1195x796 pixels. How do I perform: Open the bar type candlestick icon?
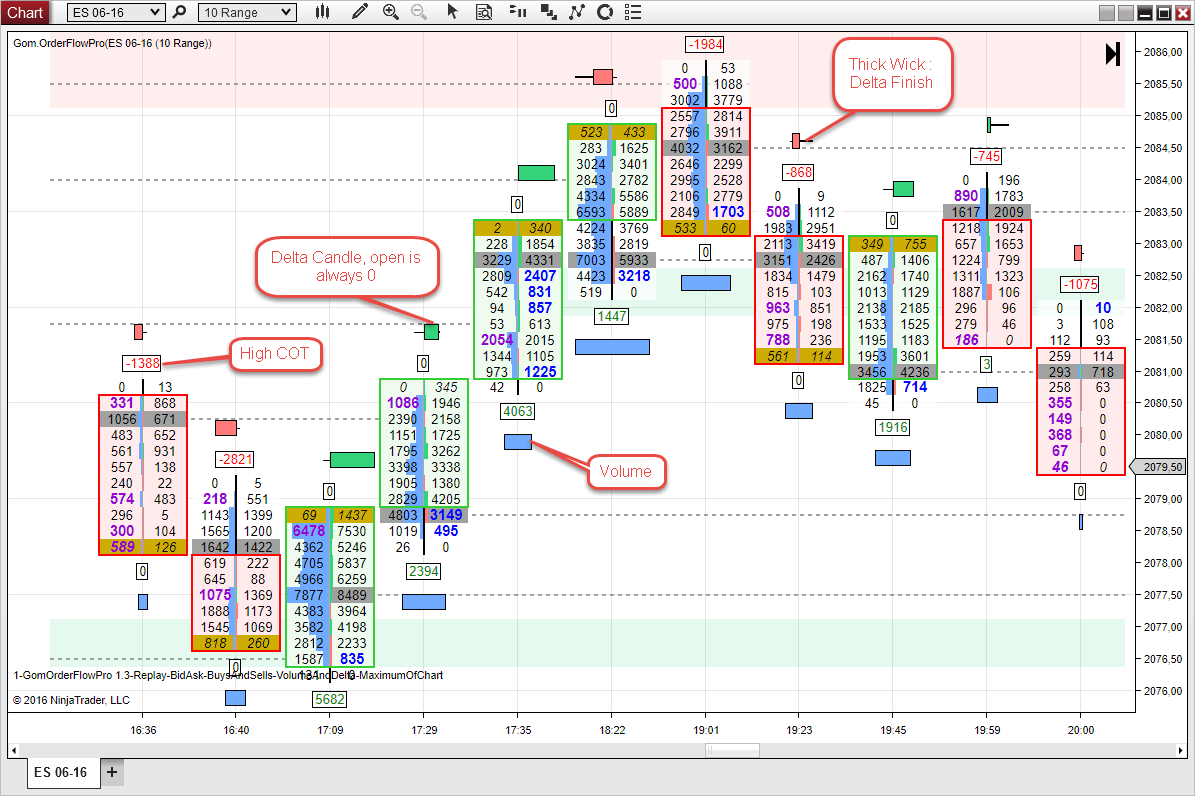[x=322, y=12]
